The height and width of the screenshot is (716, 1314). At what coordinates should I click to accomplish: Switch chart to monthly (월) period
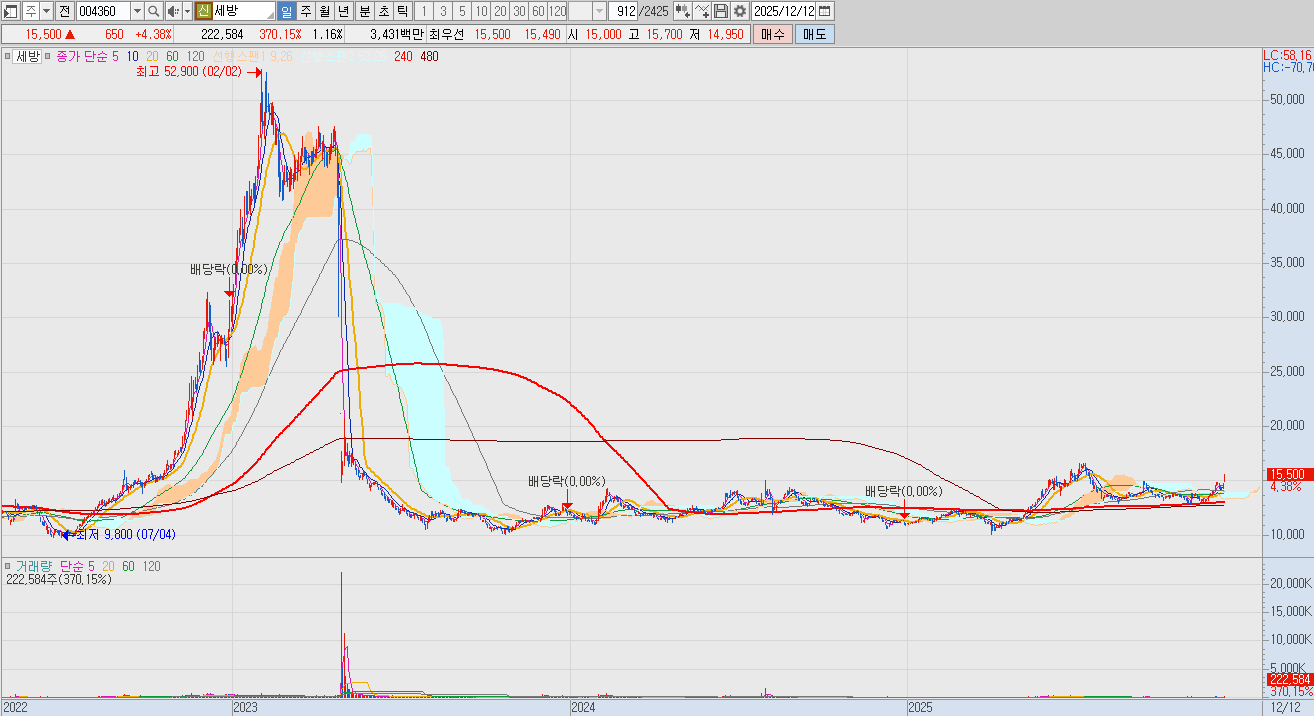pyautogui.click(x=325, y=11)
